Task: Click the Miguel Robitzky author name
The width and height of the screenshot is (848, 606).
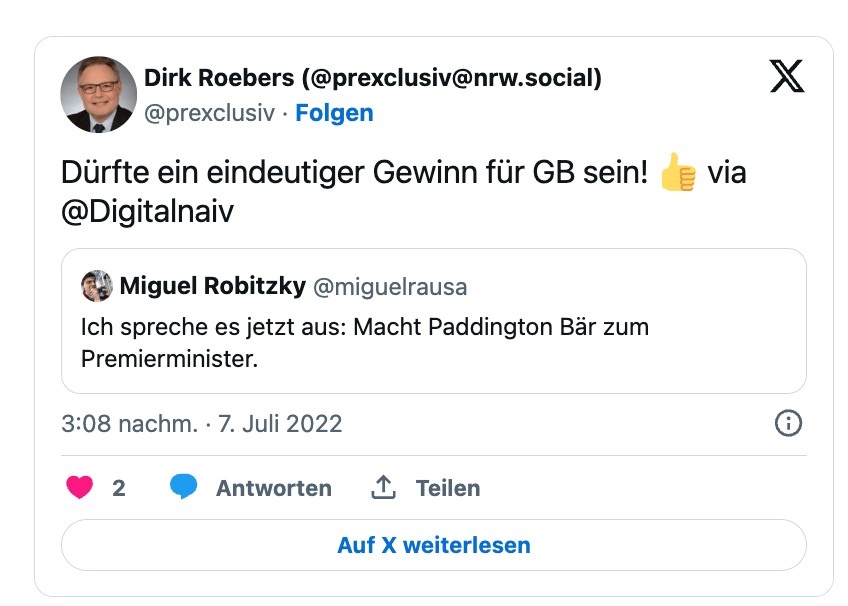Action: pos(212,287)
